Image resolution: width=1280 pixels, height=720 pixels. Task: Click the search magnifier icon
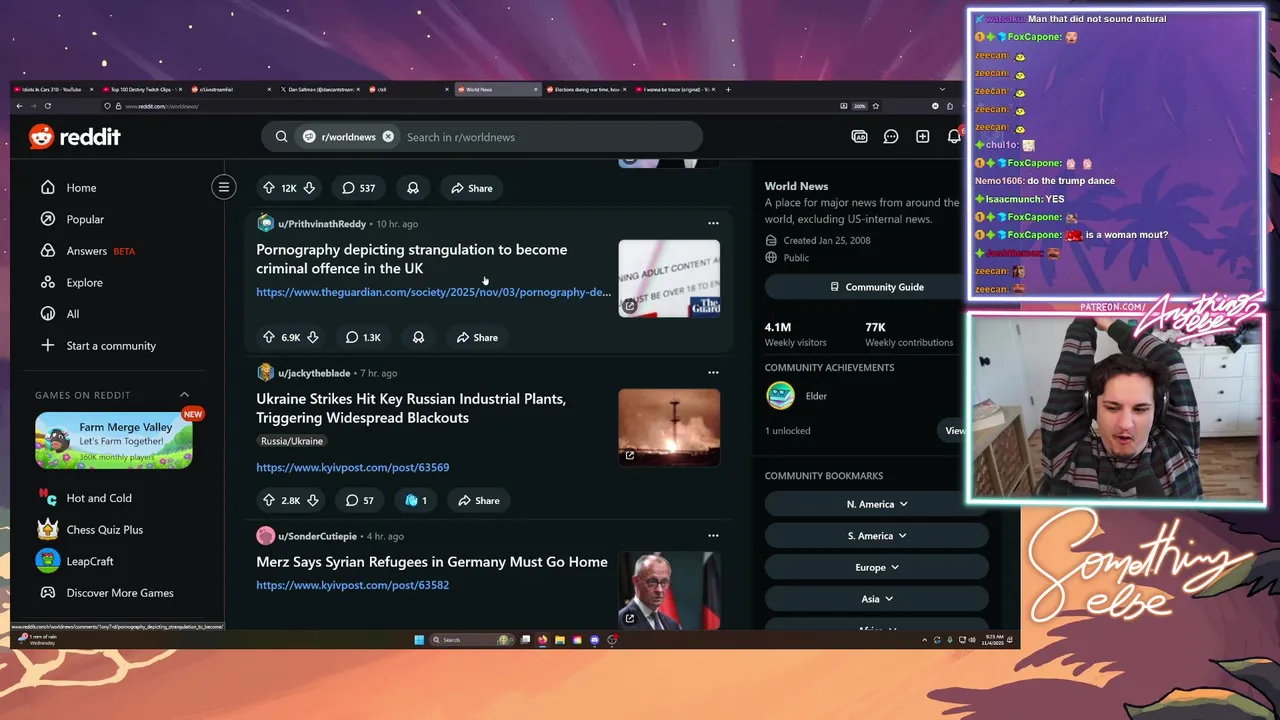pyautogui.click(x=281, y=137)
